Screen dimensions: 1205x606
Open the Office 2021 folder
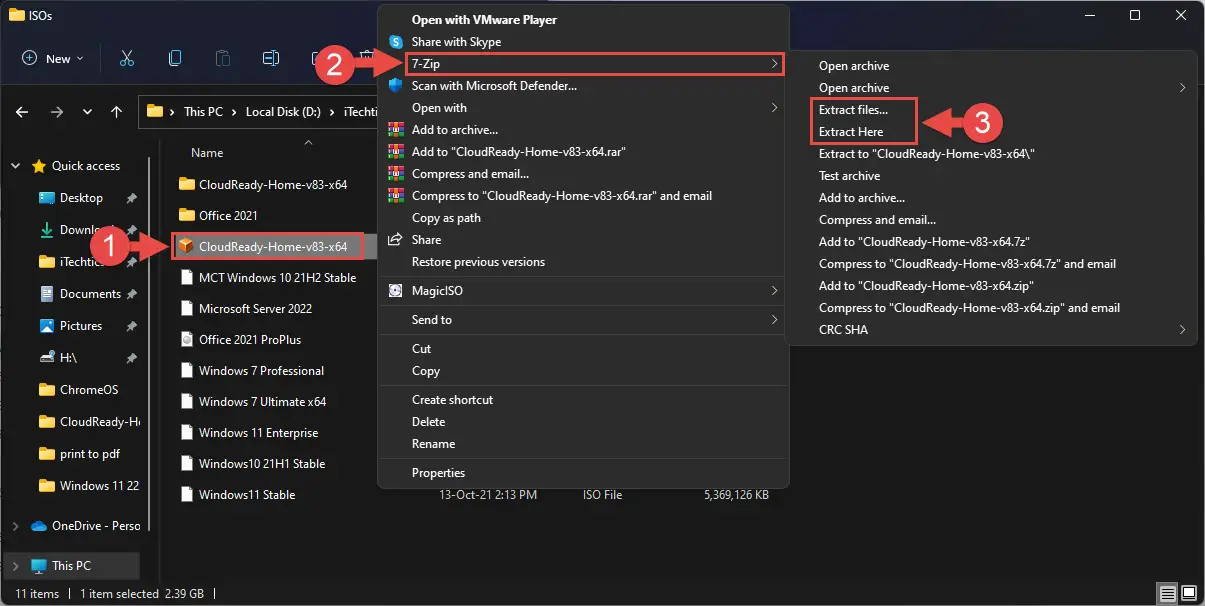(228, 215)
